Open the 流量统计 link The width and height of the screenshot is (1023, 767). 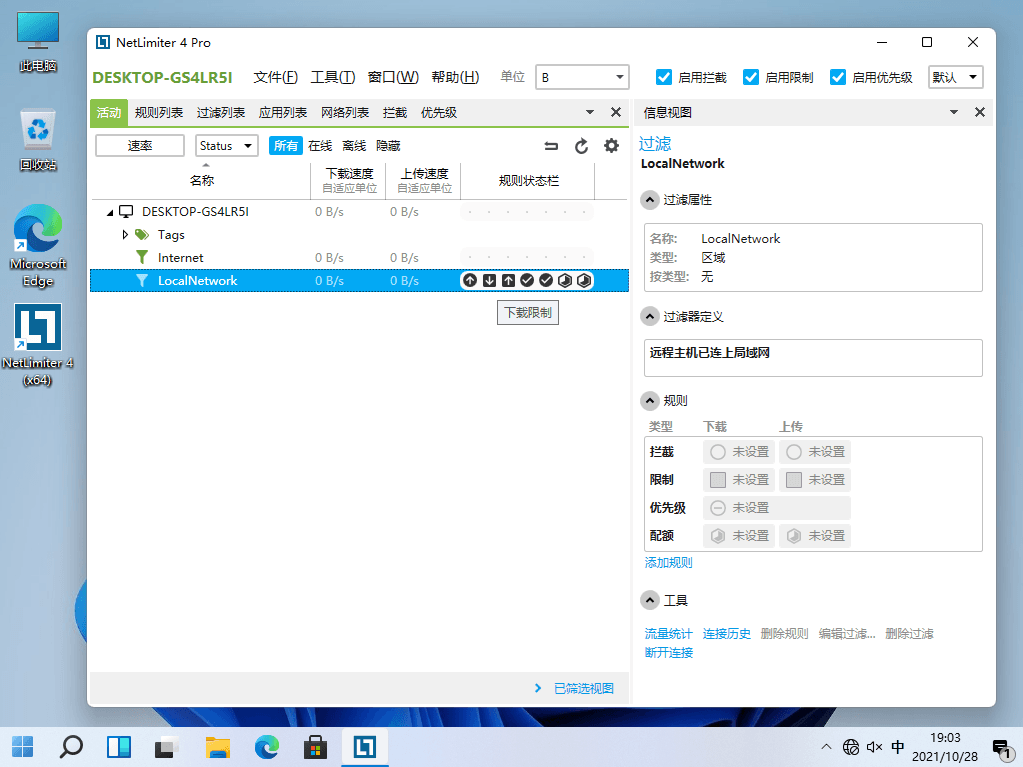[x=668, y=633]
